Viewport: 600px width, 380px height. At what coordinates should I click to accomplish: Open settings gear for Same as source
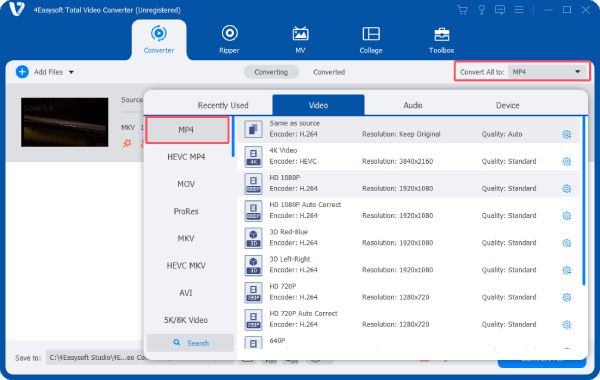(567, 134)
